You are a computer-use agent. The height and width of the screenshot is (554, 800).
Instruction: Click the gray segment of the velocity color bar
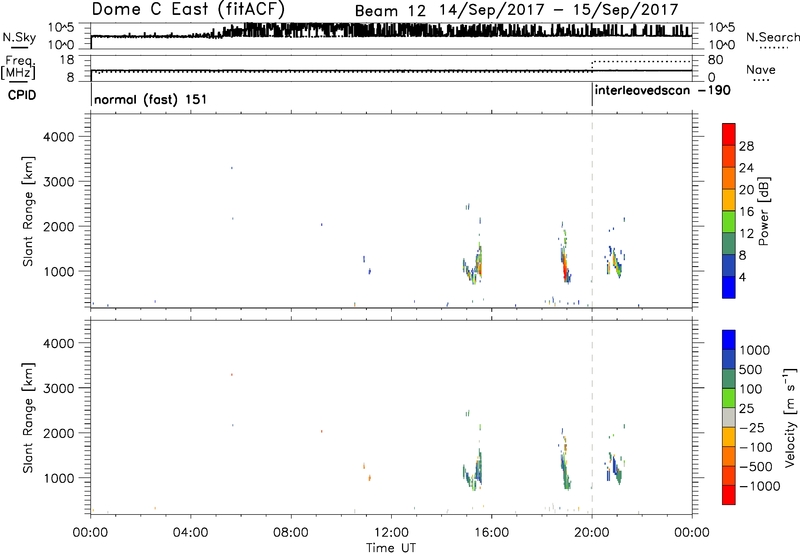click(x=729, y=417)
